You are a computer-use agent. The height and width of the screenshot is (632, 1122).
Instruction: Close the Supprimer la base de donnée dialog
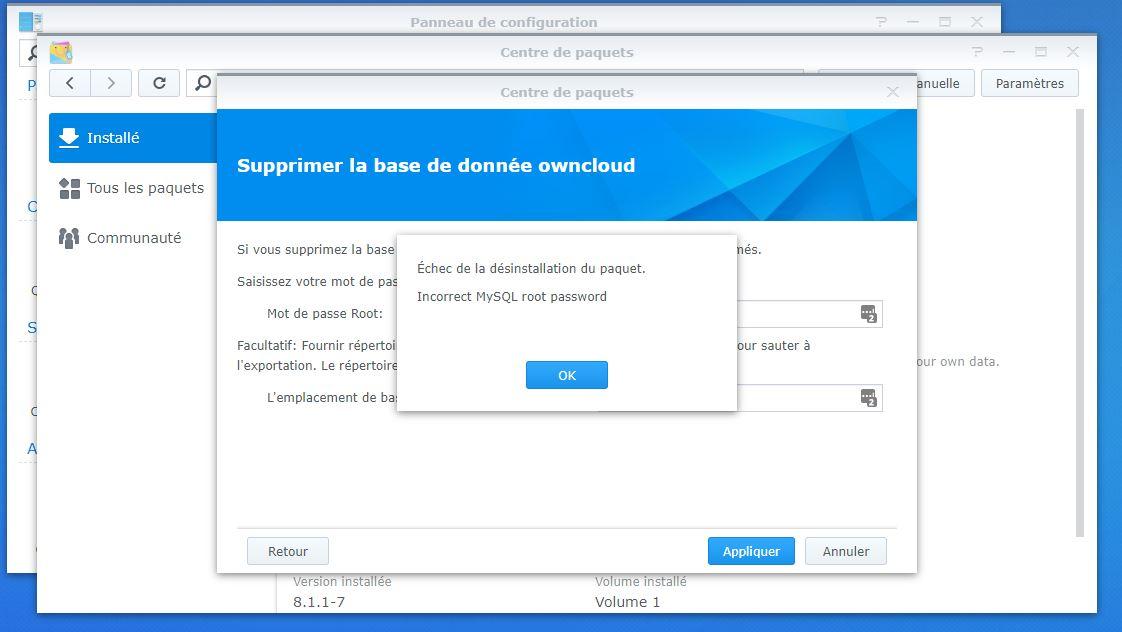pos(892,92)
